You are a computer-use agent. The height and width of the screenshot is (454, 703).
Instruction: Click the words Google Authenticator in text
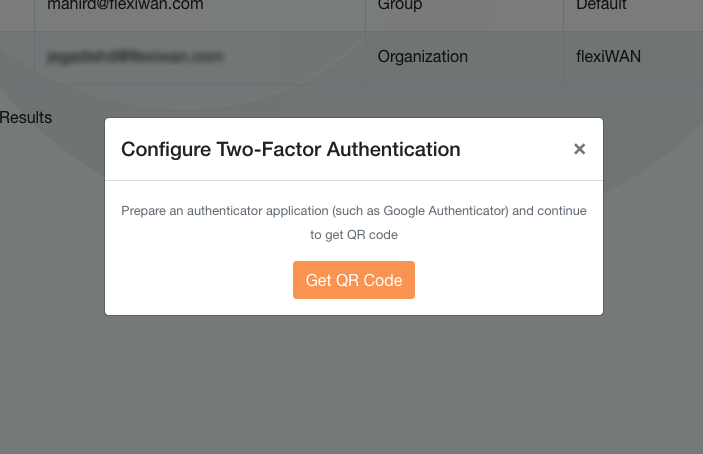445,211
